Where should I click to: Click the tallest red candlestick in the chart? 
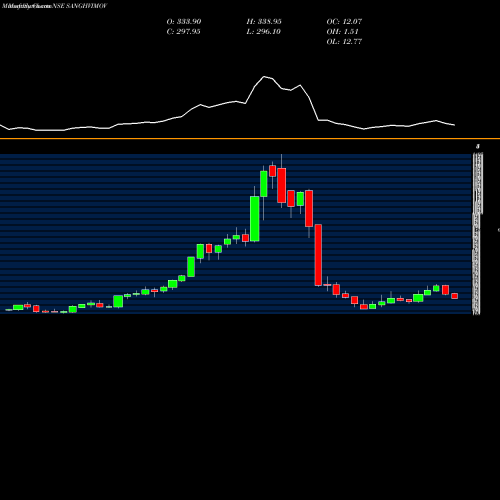(x=318, y=255)
